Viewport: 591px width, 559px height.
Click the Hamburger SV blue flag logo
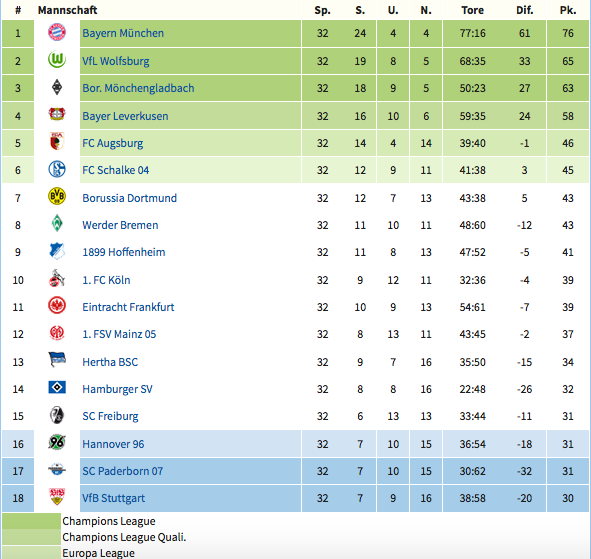coord(57,387)
